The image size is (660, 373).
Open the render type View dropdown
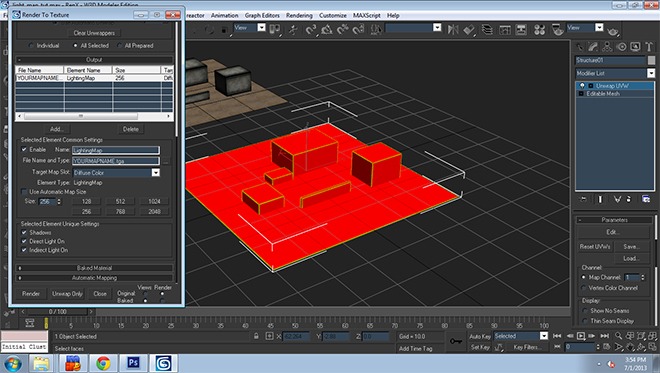[x=599, y=28]
